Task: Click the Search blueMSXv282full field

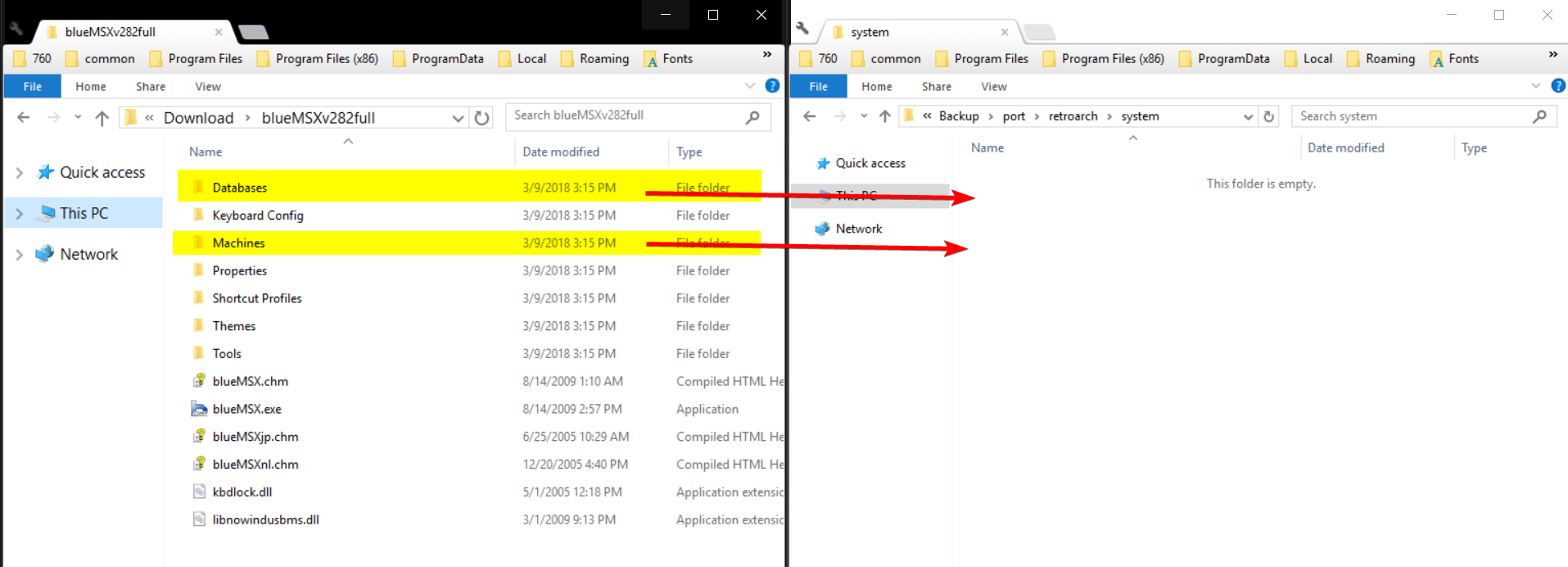Action: (639, 116)
